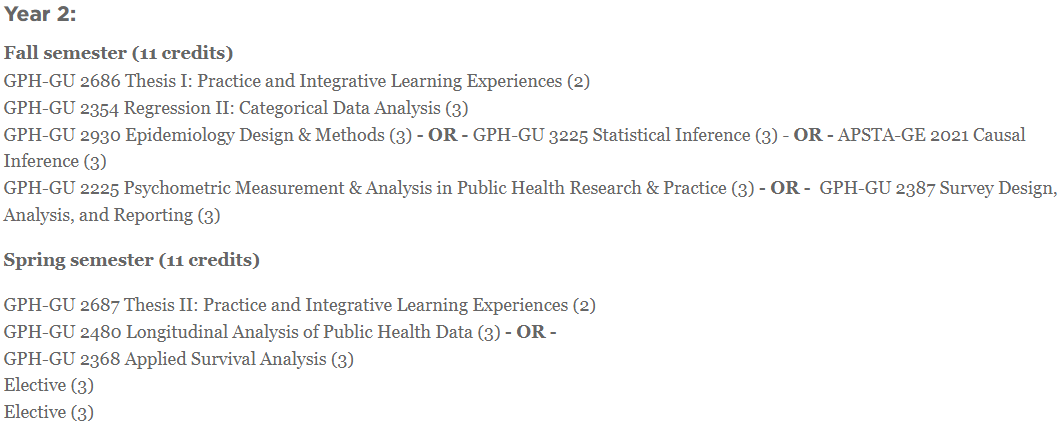Screen dimensions: 1064x428
Task: Select GPH-GU 2225 Psychometric Measurement course
Action: click(x=379, y=189)
